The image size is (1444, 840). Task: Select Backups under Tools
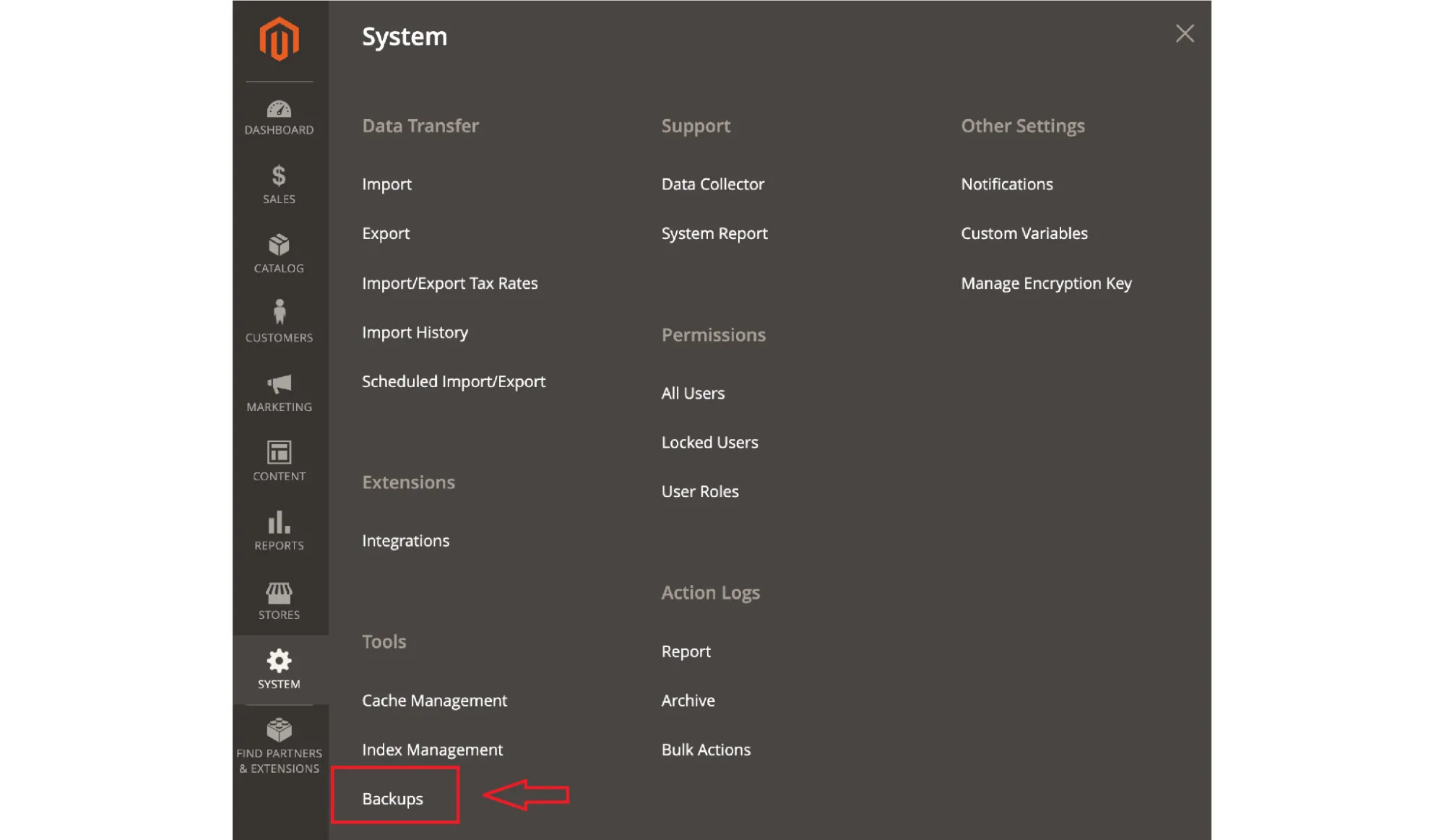[392, 799]
